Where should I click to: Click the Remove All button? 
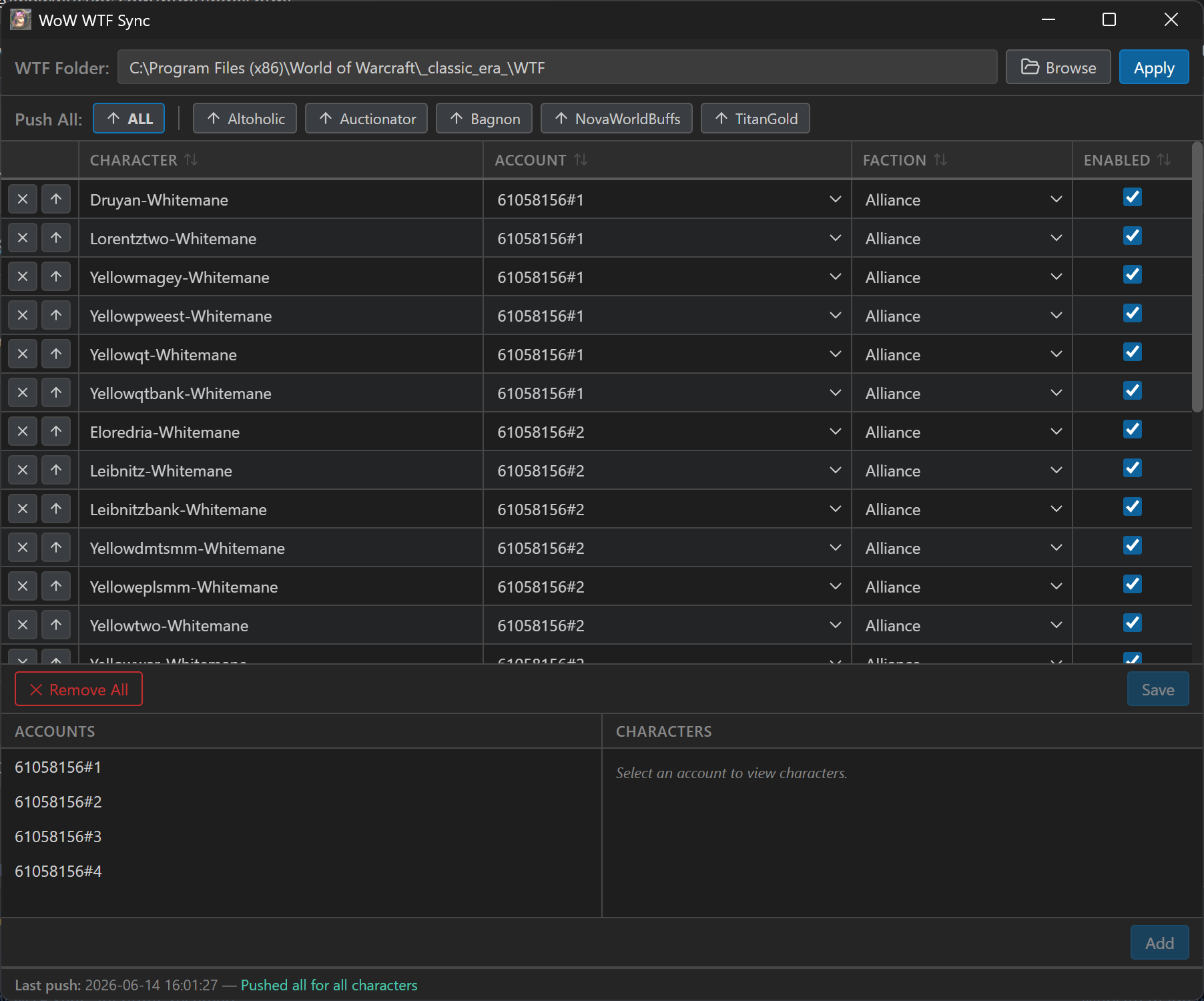(x=79, y=689)
